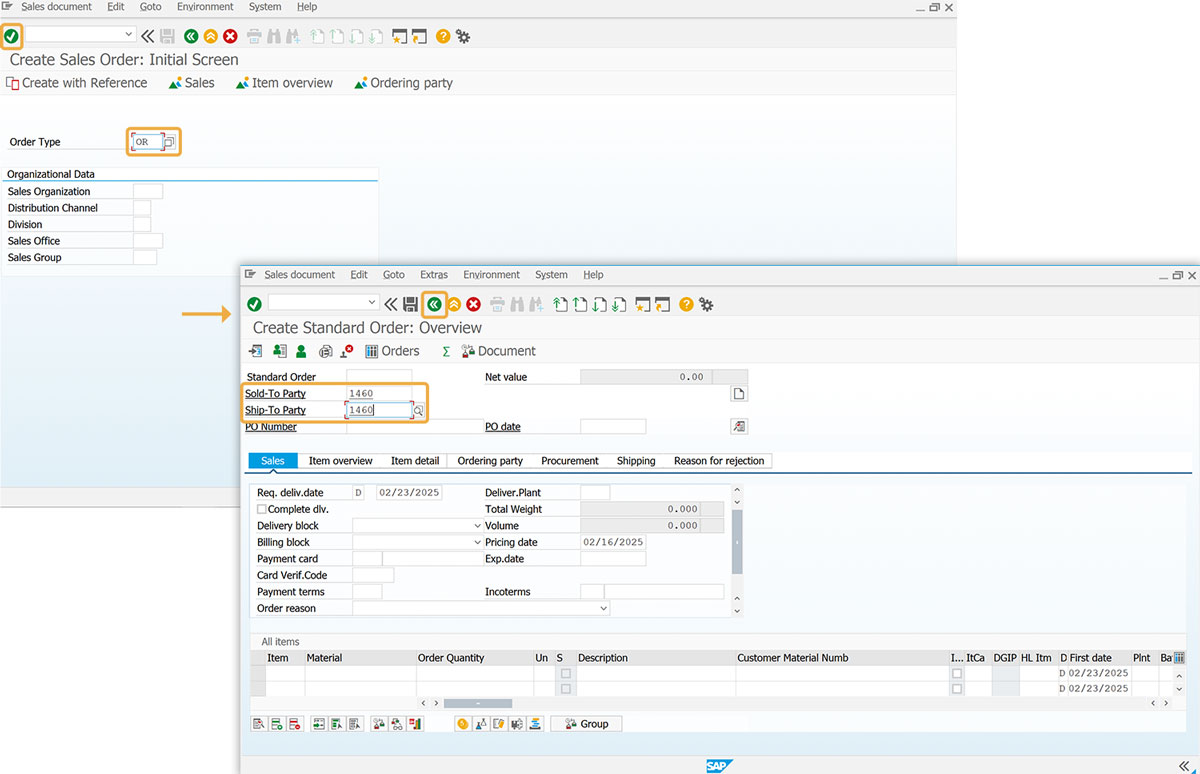This screenshot has height=774, width=1200.
Task: Click green Enter checkmark in Initial Screen window
Action: tap(11, 36)
